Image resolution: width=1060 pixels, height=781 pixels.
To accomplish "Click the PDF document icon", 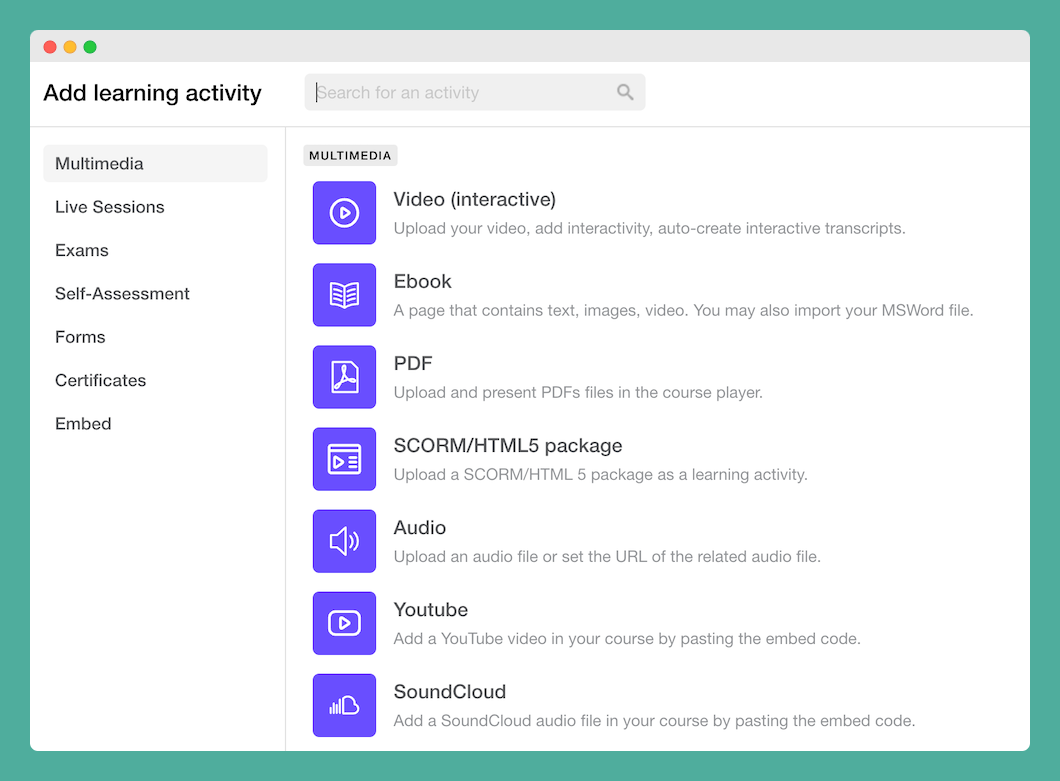I will pyautogui.click(x=344, y=377).
